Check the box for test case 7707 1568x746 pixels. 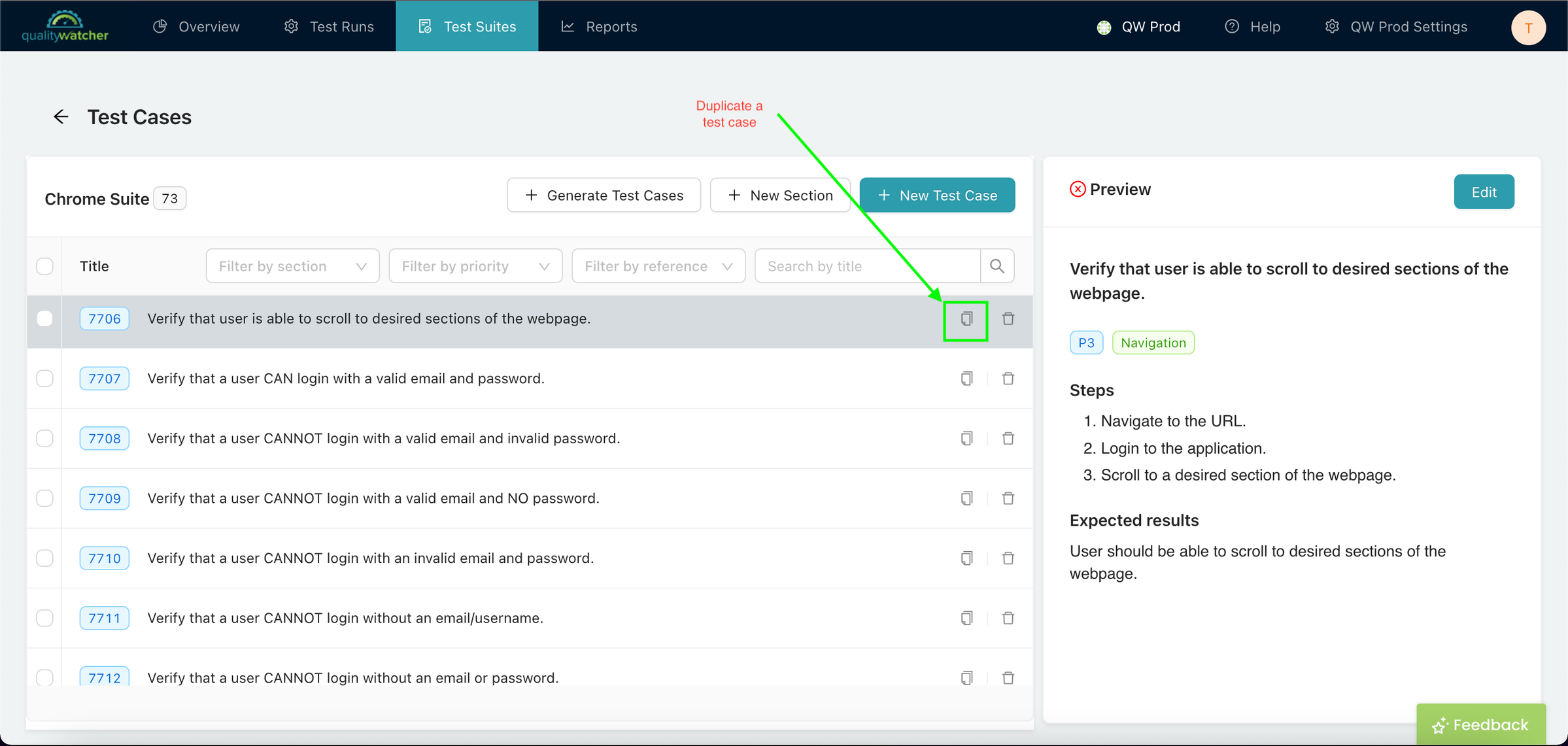pyautogui.click(x=44, y=379)
